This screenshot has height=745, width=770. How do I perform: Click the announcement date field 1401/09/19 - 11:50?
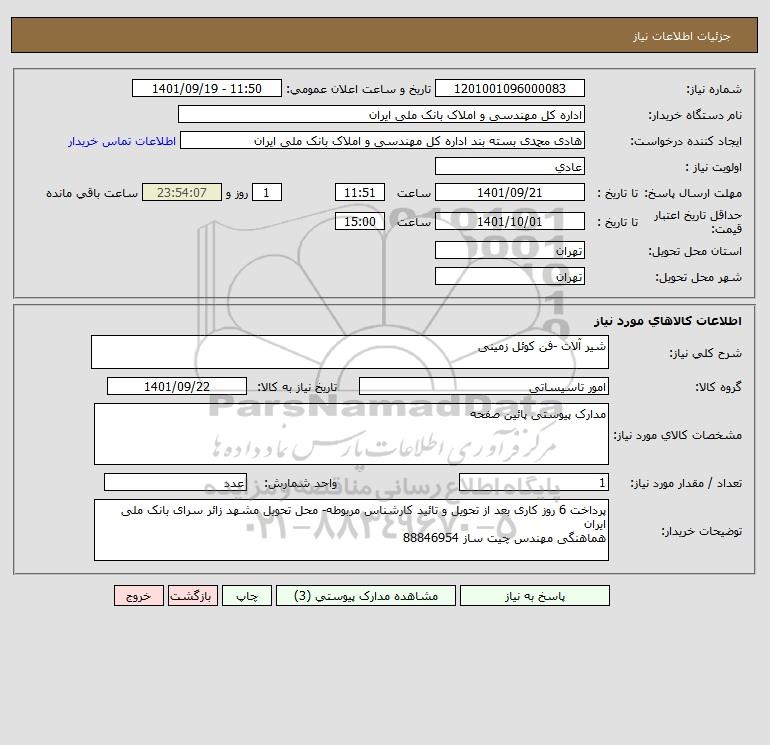pyautogui.click(x=207, y=88)
